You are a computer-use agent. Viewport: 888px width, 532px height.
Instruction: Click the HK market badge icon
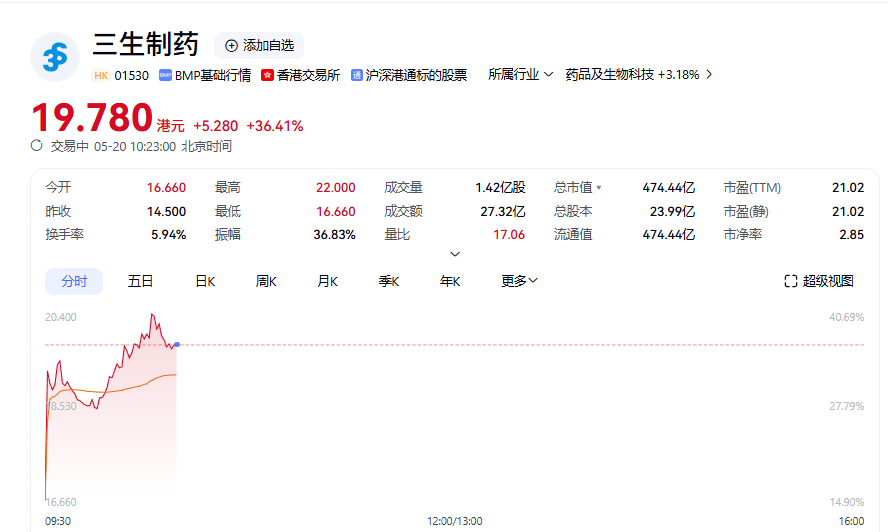[101, 75]
